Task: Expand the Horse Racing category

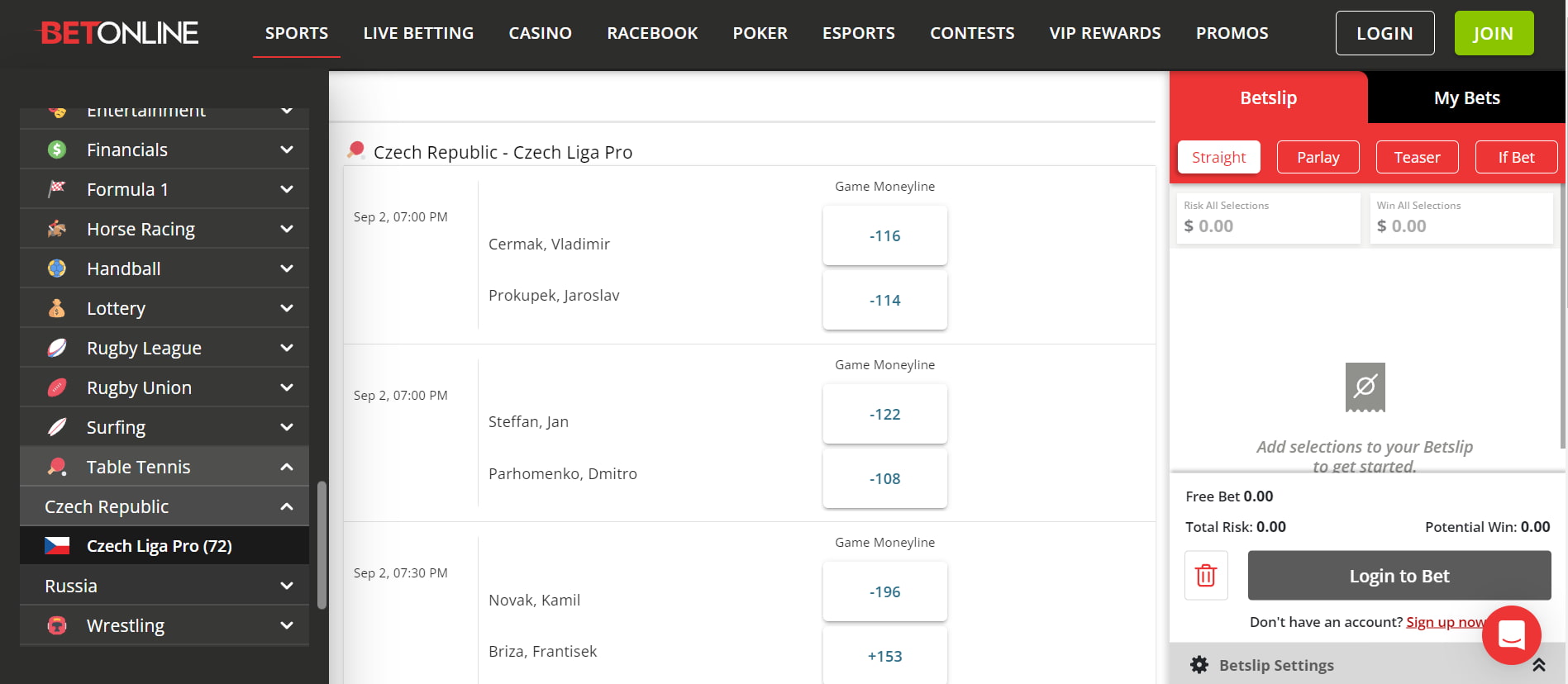Action: 287,229
